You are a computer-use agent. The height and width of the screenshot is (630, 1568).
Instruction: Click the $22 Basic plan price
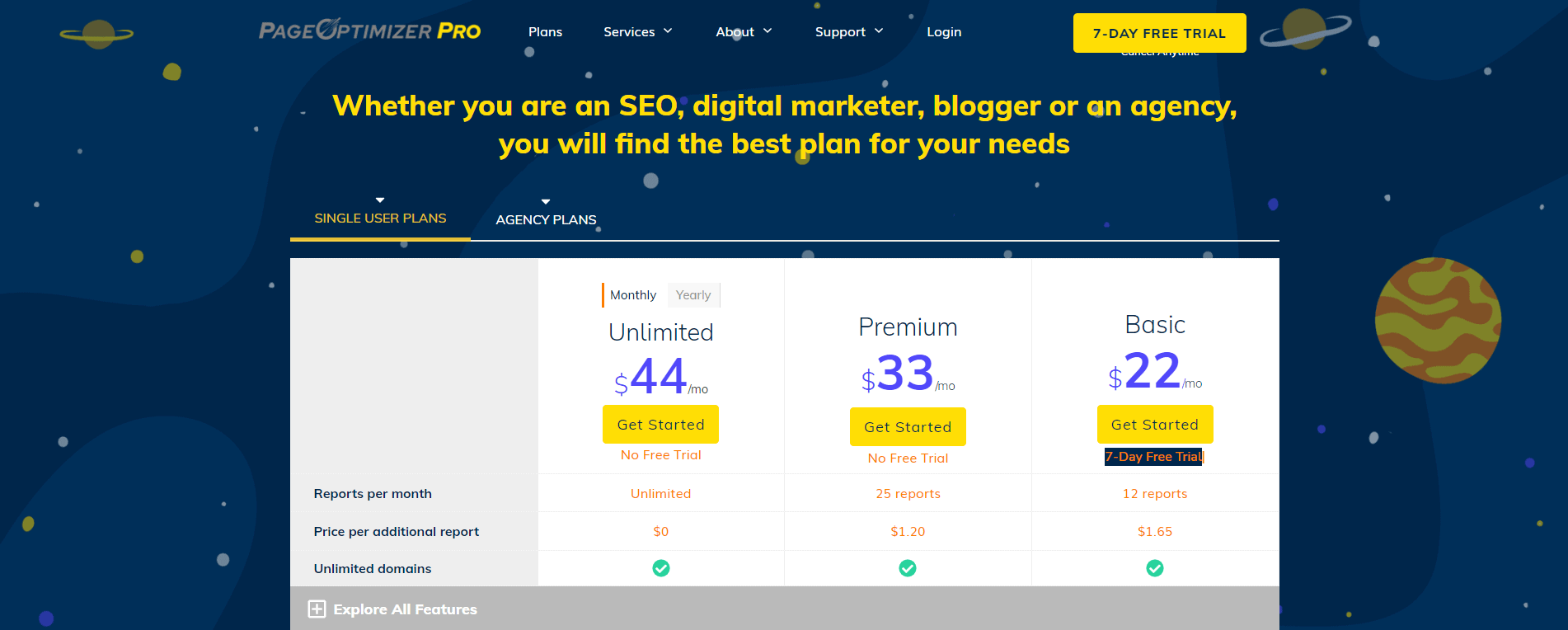(1155, 372)
